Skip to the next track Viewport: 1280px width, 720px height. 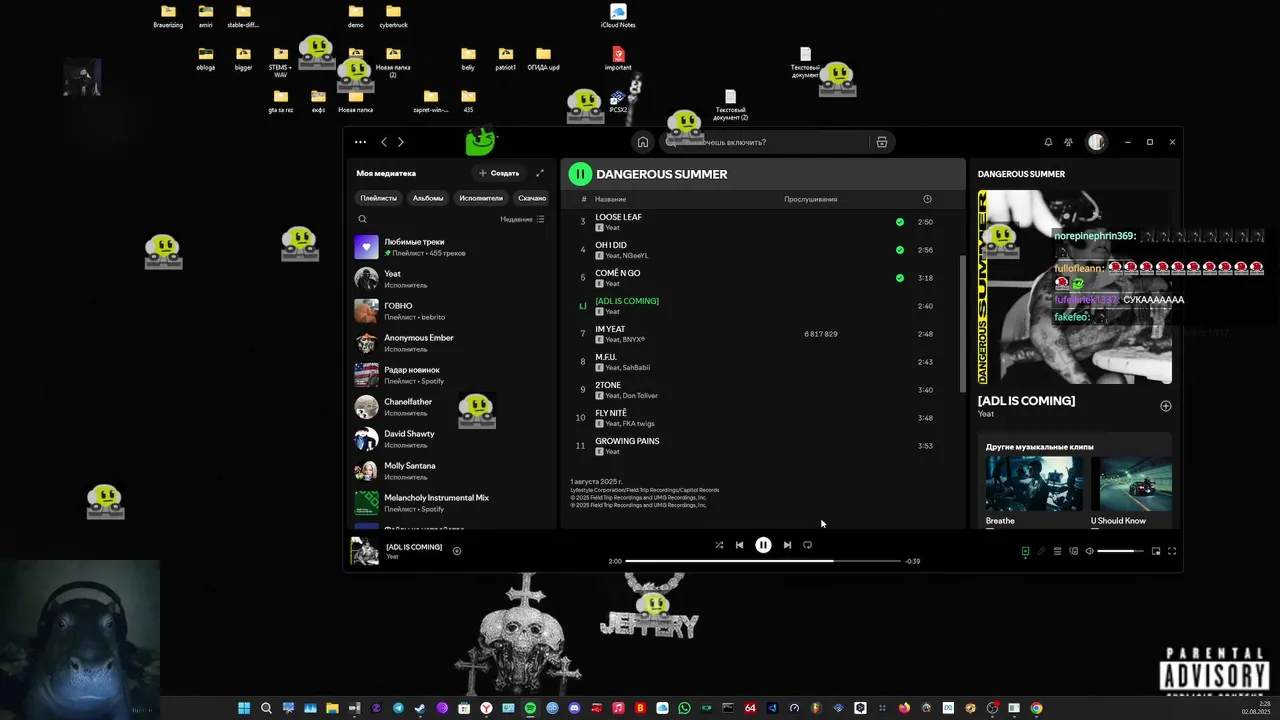tap(787, 545)
